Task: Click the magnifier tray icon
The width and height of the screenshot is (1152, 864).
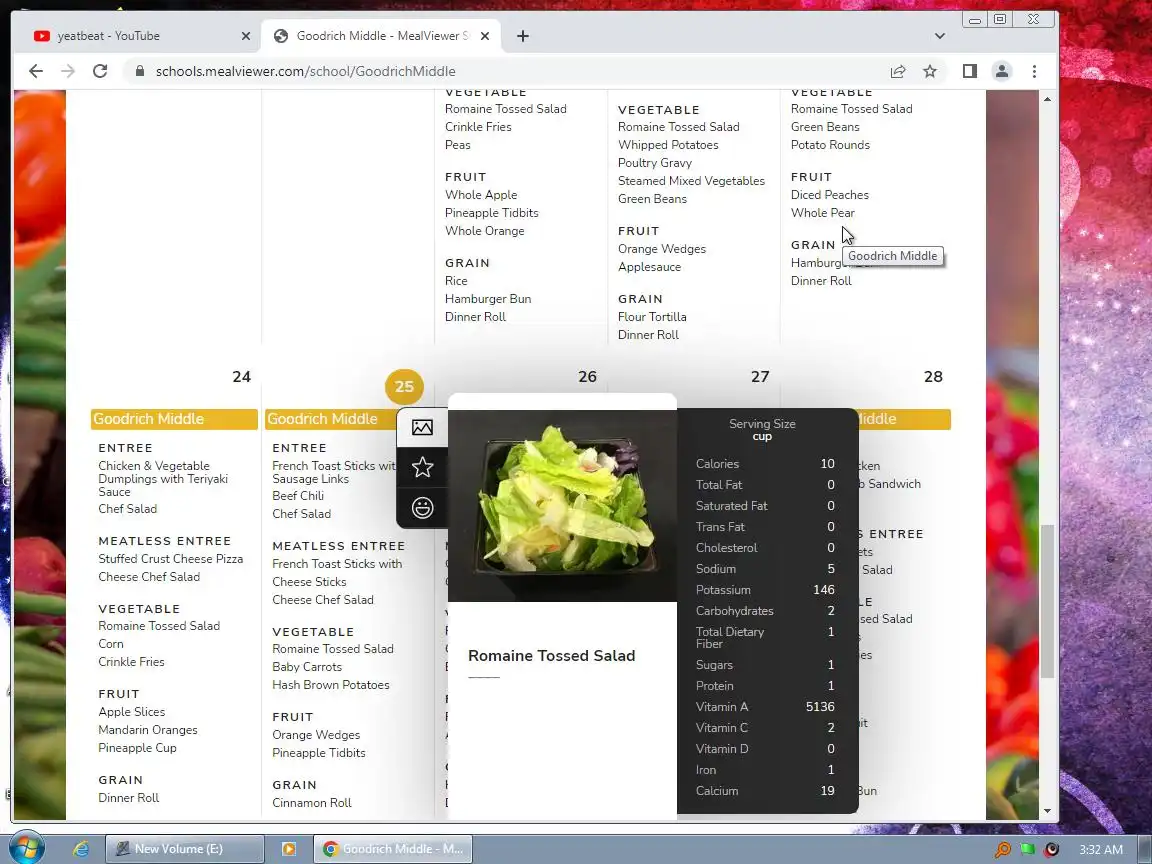Action: click(1002, 850)
